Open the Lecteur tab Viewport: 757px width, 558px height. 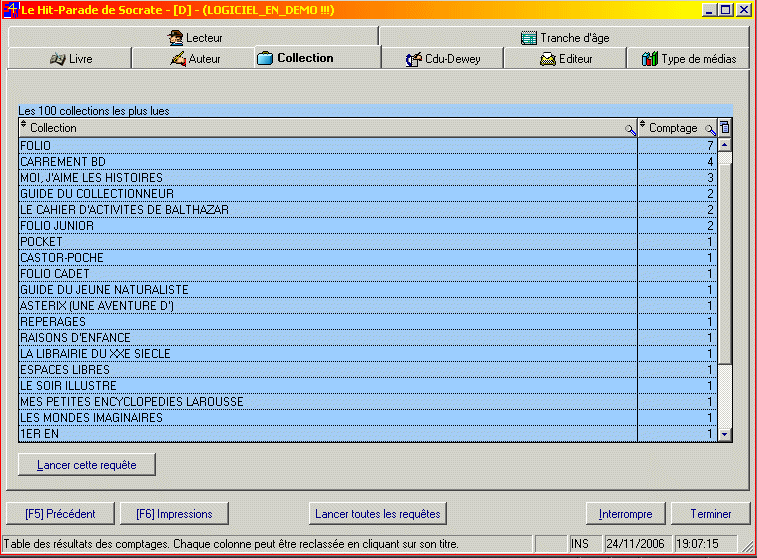click(x=194, y=37)
